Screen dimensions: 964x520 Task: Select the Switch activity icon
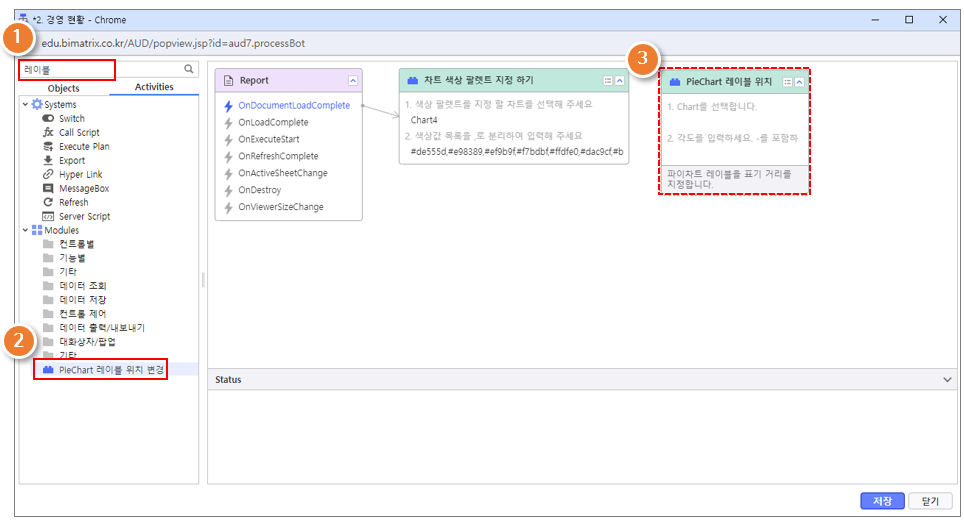click(48, 118)
